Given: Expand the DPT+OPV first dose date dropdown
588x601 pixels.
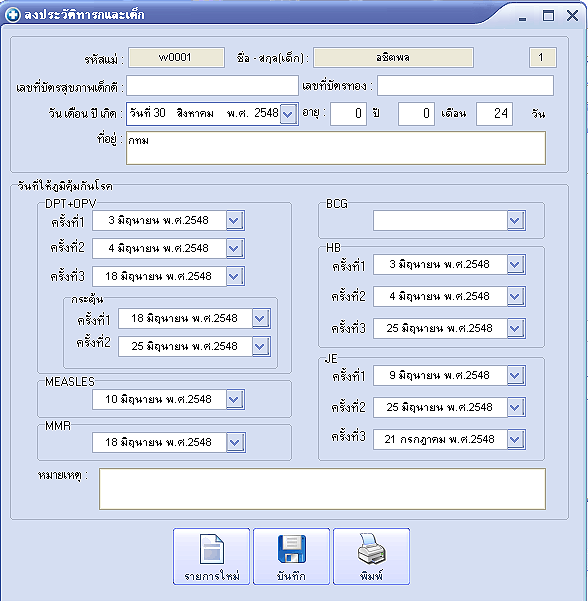Looking at the screenshot, I should coord(235,220).
